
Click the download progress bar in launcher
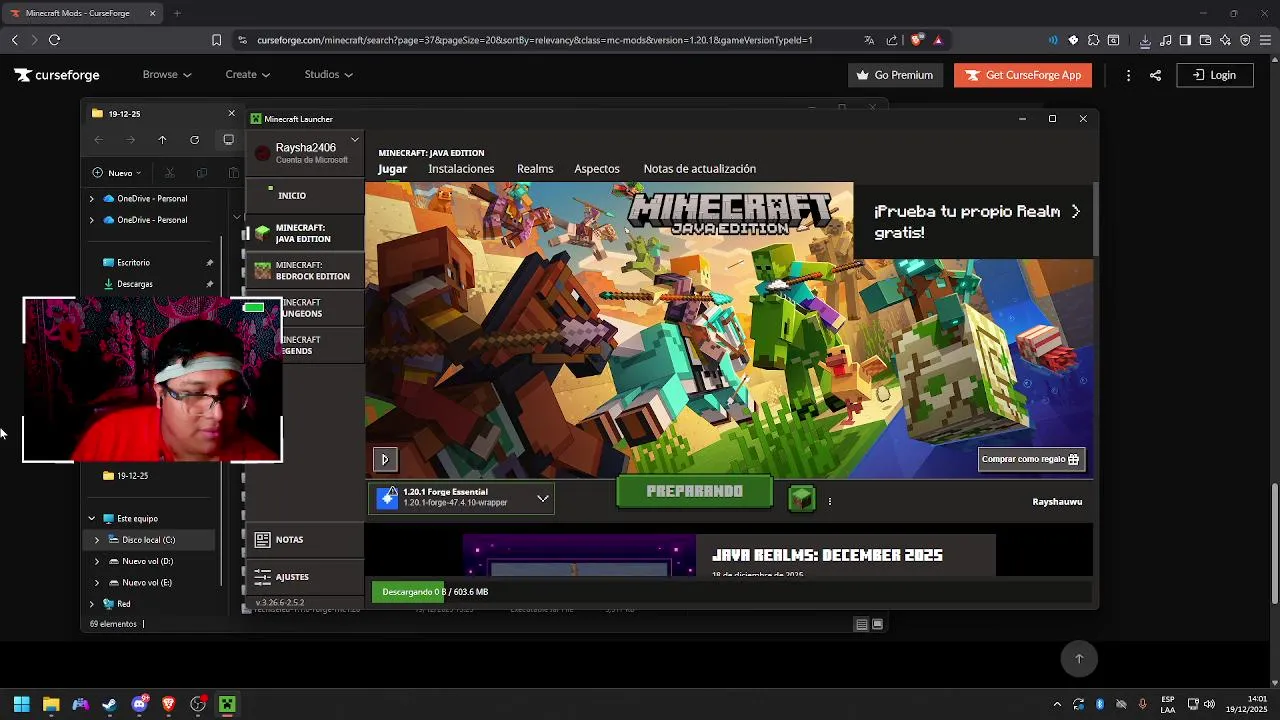731,592
